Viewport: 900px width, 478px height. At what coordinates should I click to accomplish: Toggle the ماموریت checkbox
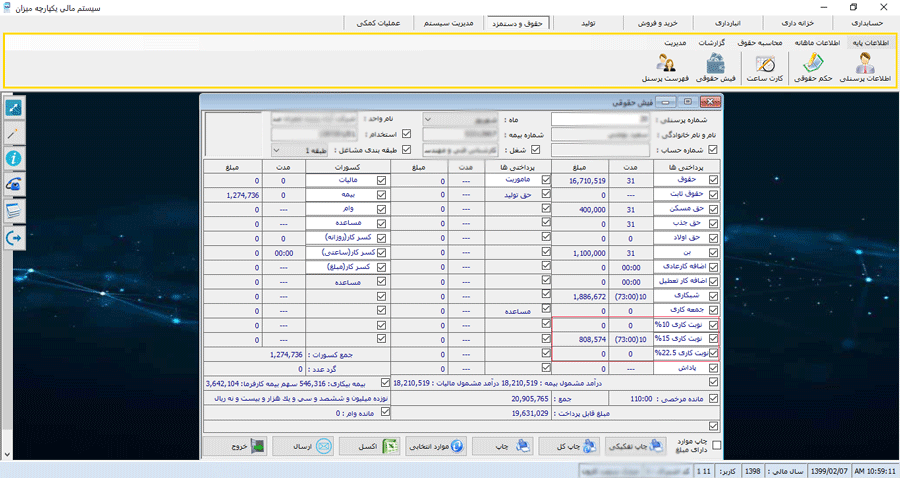click(x=546, y=180)
